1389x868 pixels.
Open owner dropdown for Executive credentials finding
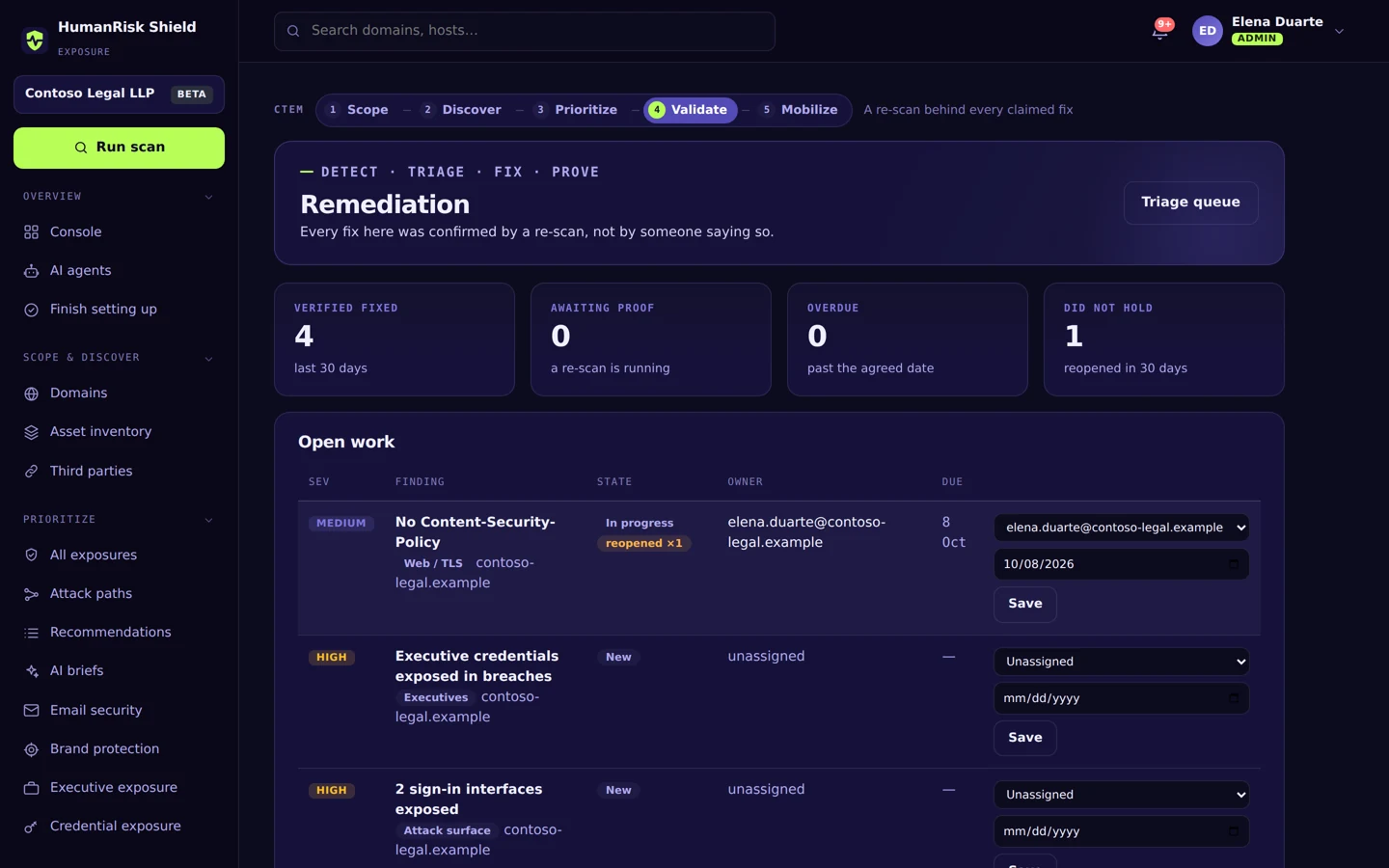[x=1122, y=662]
